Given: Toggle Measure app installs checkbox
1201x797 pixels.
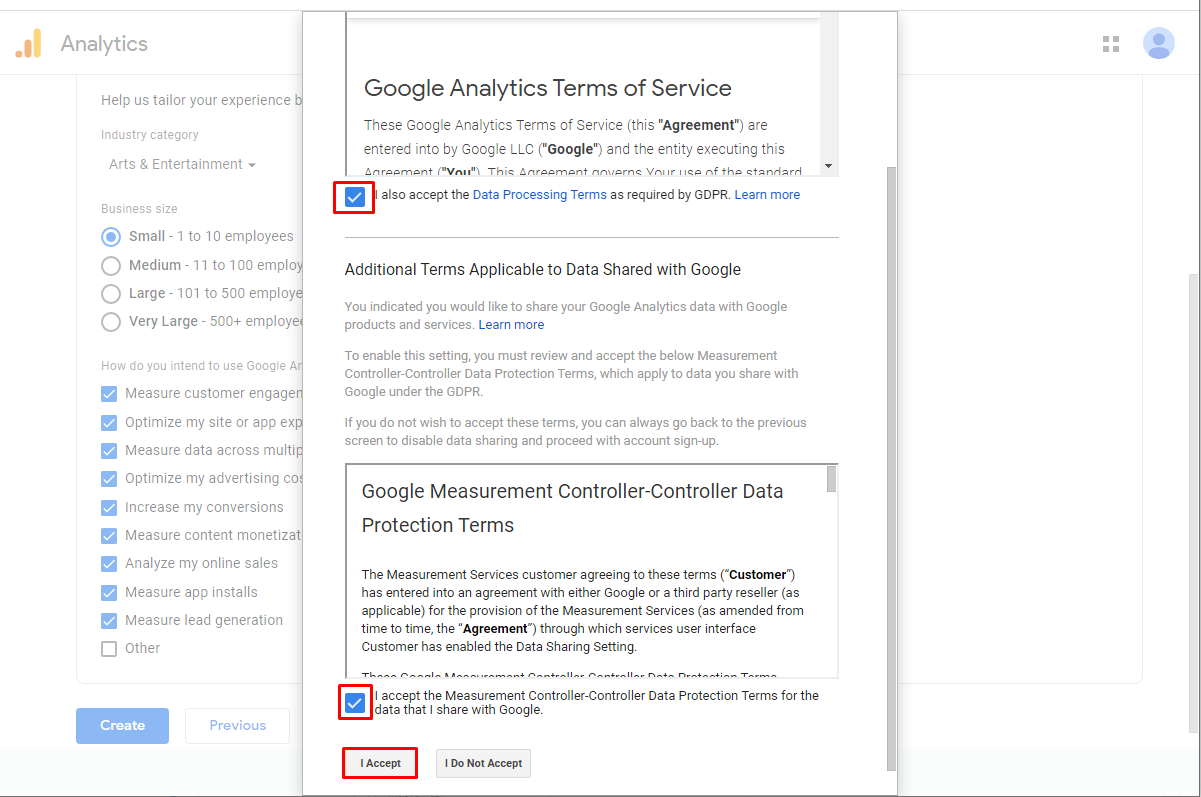Looking at the screenshot, I should [x=109, y=592].
